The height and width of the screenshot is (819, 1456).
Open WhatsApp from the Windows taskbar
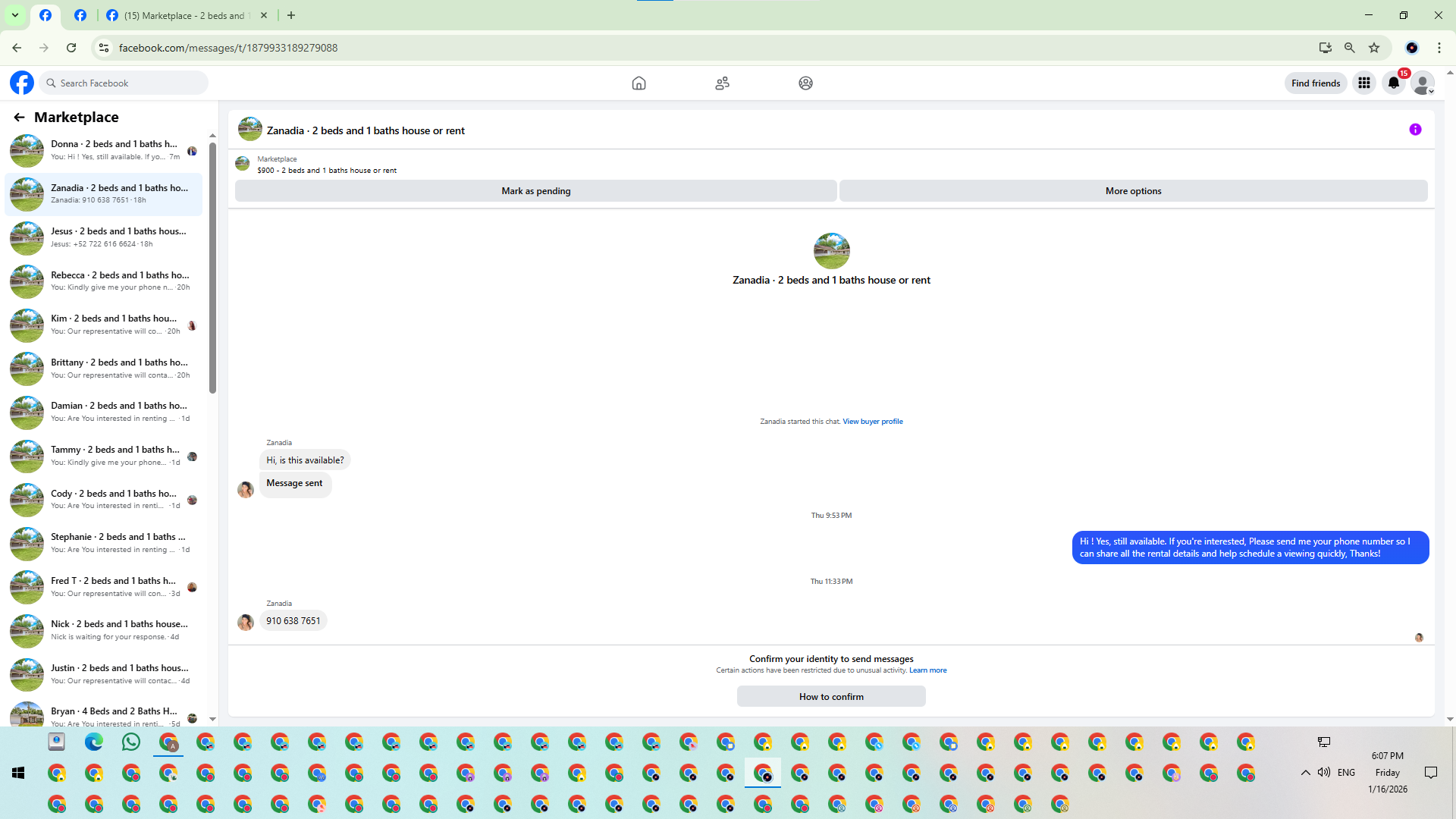131,742
